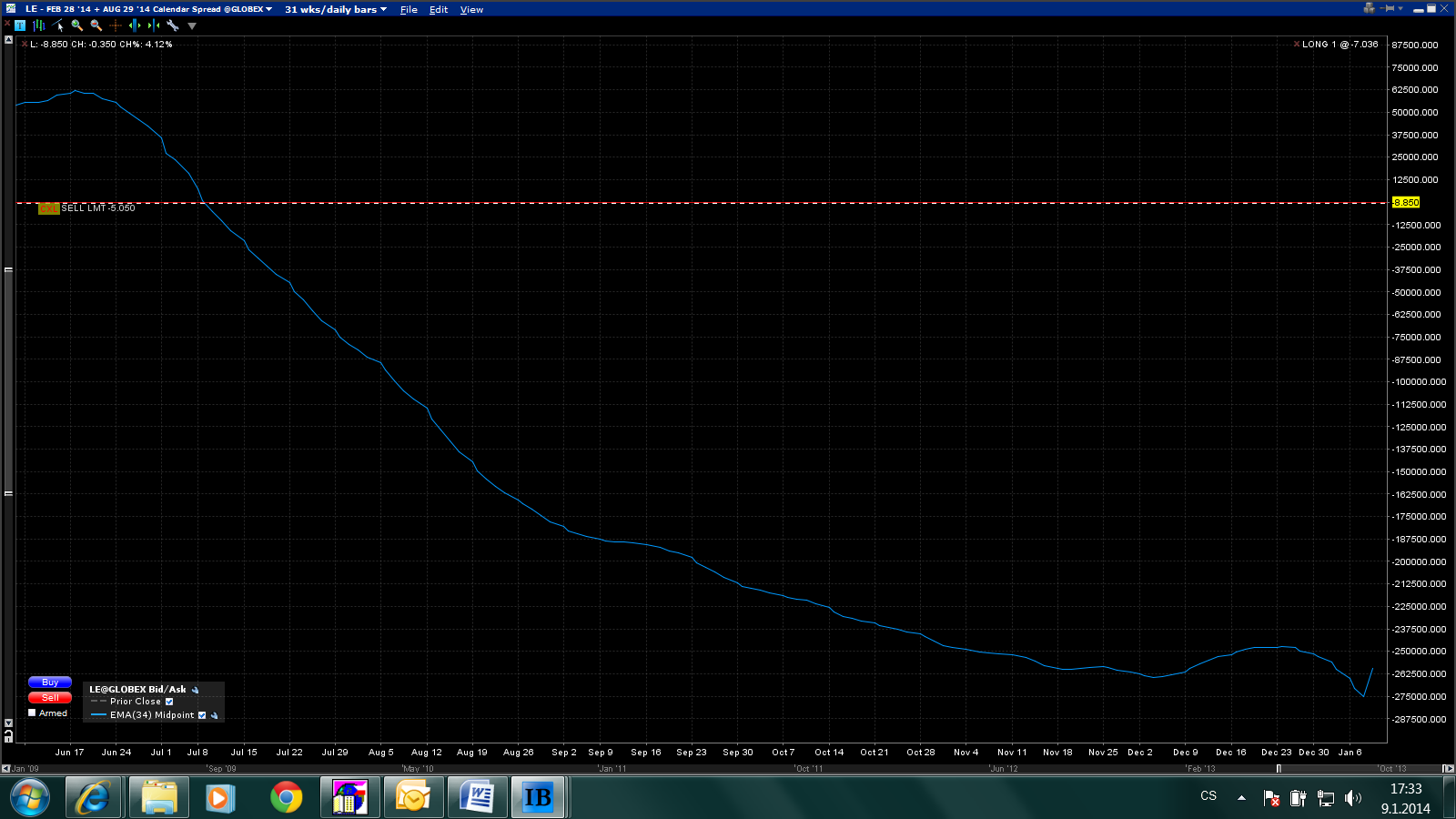Click the zoom in magnifier icon
Image resolution: width=1456 pixels, height=819 pixels.
pos(76,25)
